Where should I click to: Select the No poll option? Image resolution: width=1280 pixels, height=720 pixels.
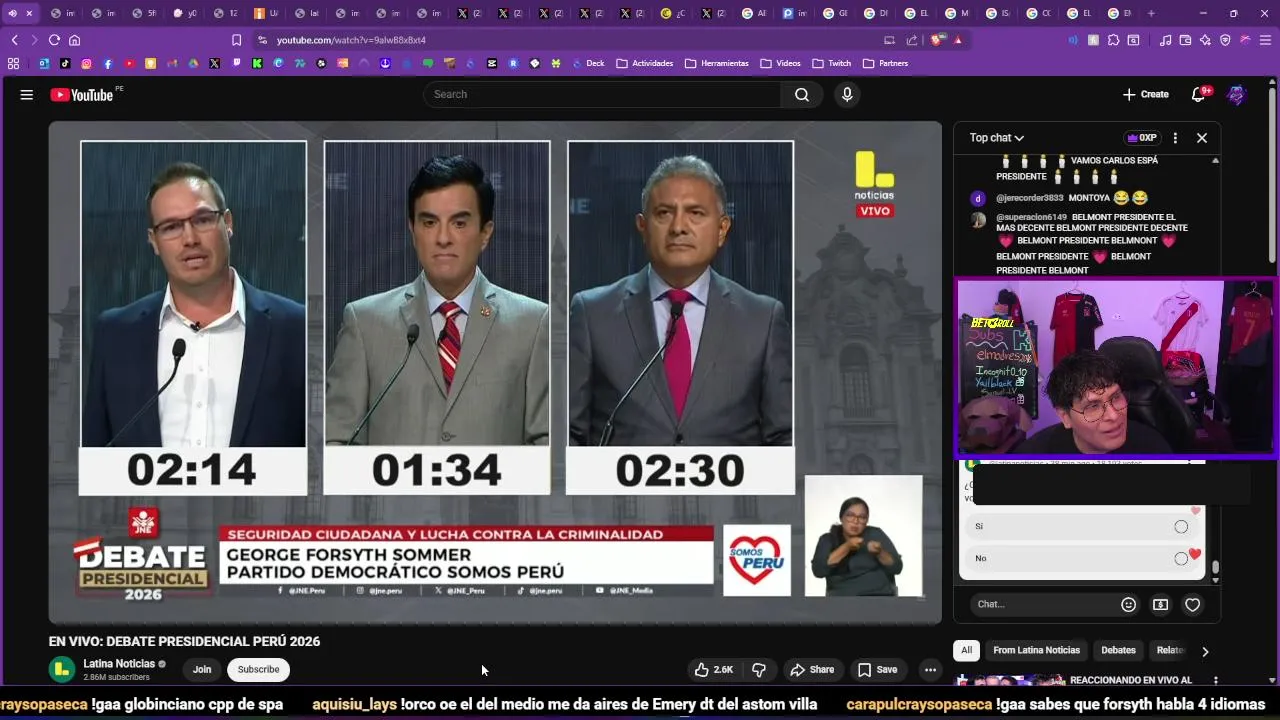[1082, 558]
